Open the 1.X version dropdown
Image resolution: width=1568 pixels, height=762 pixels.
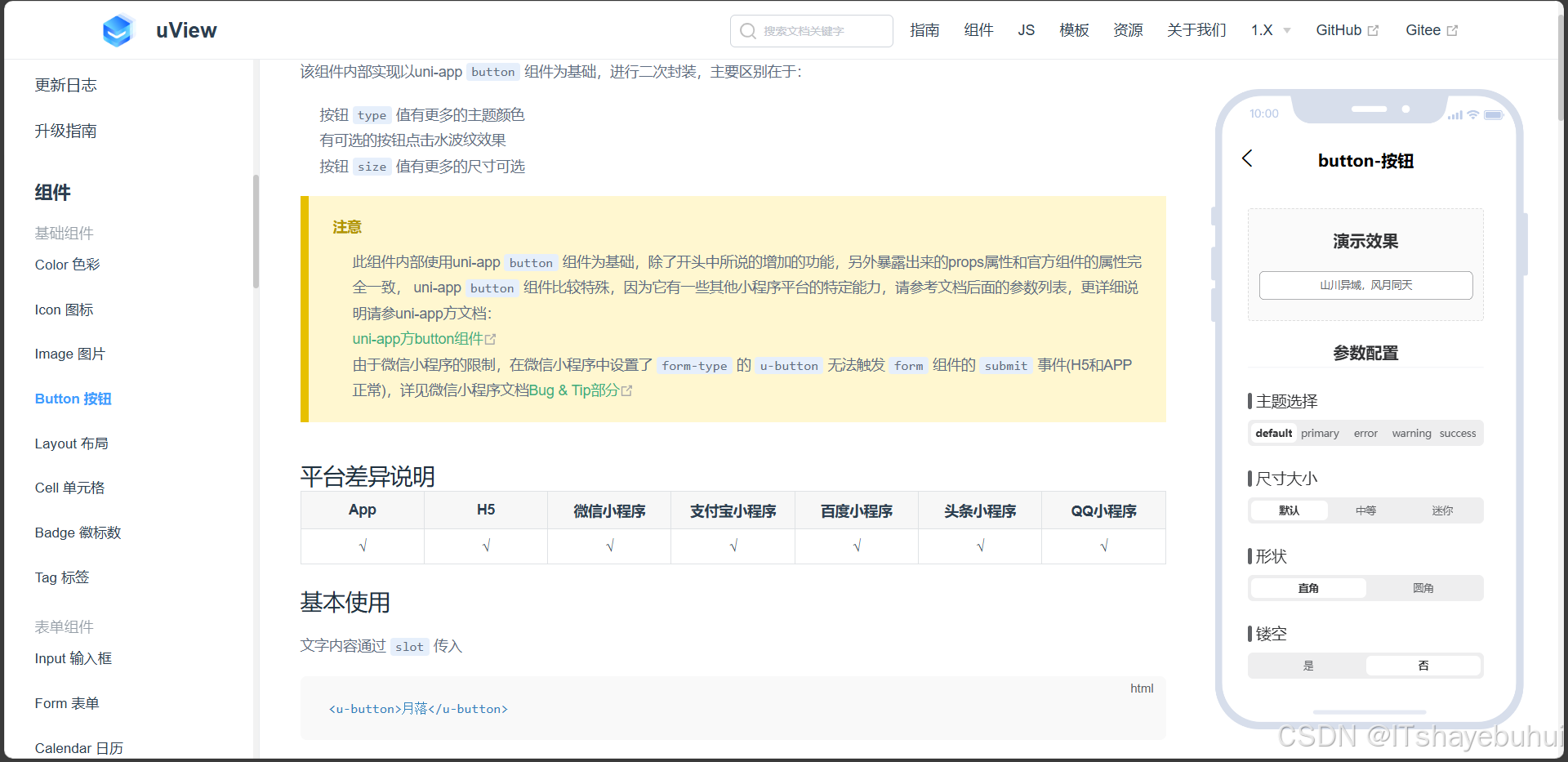click(x=1271, y=30)
